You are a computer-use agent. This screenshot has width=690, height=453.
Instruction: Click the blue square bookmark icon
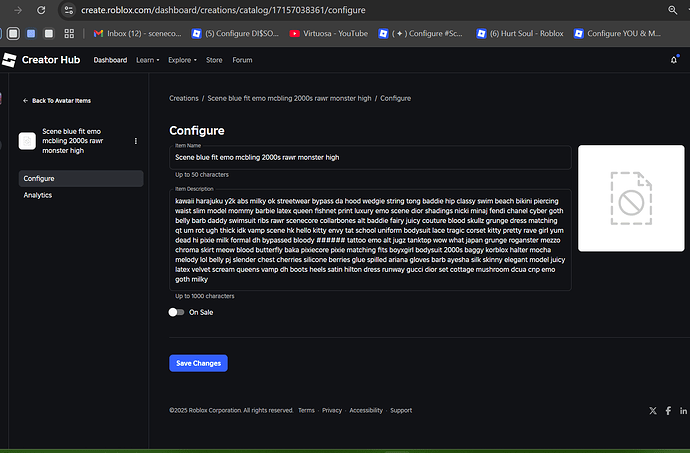point(31,33)
